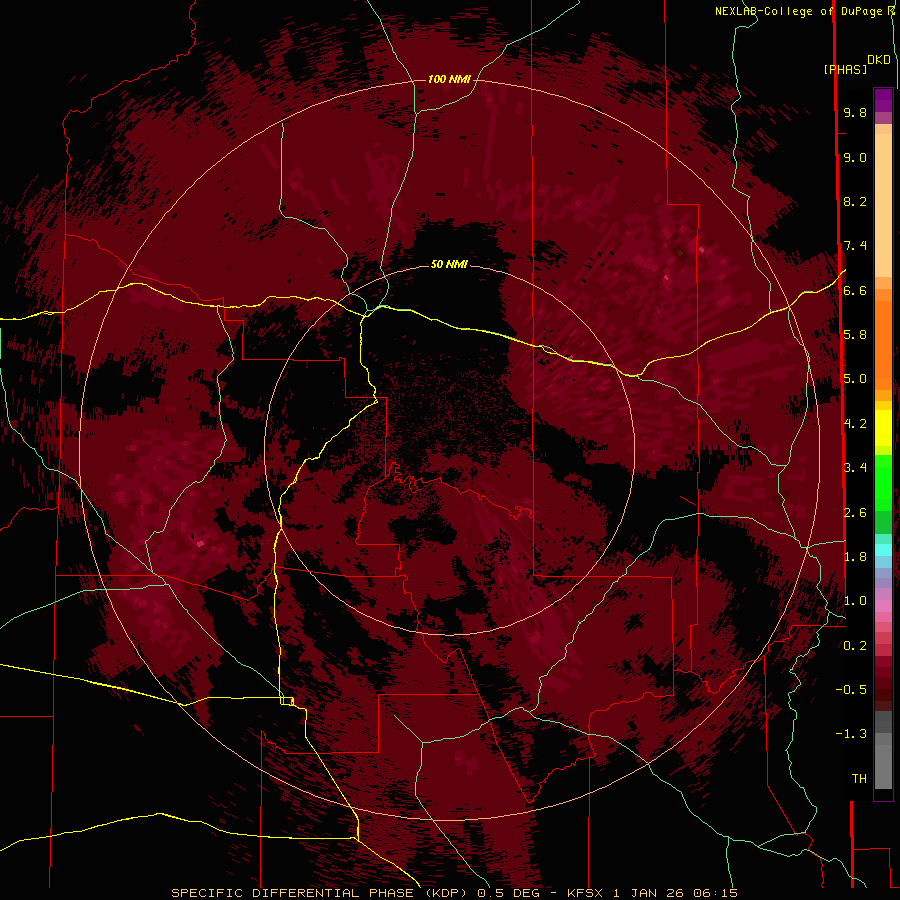The width and height of the screenshot is (900, 900).
Task: Click the 8.2 value on the scale
Action: pyautogui.click(x=855, y=201)
